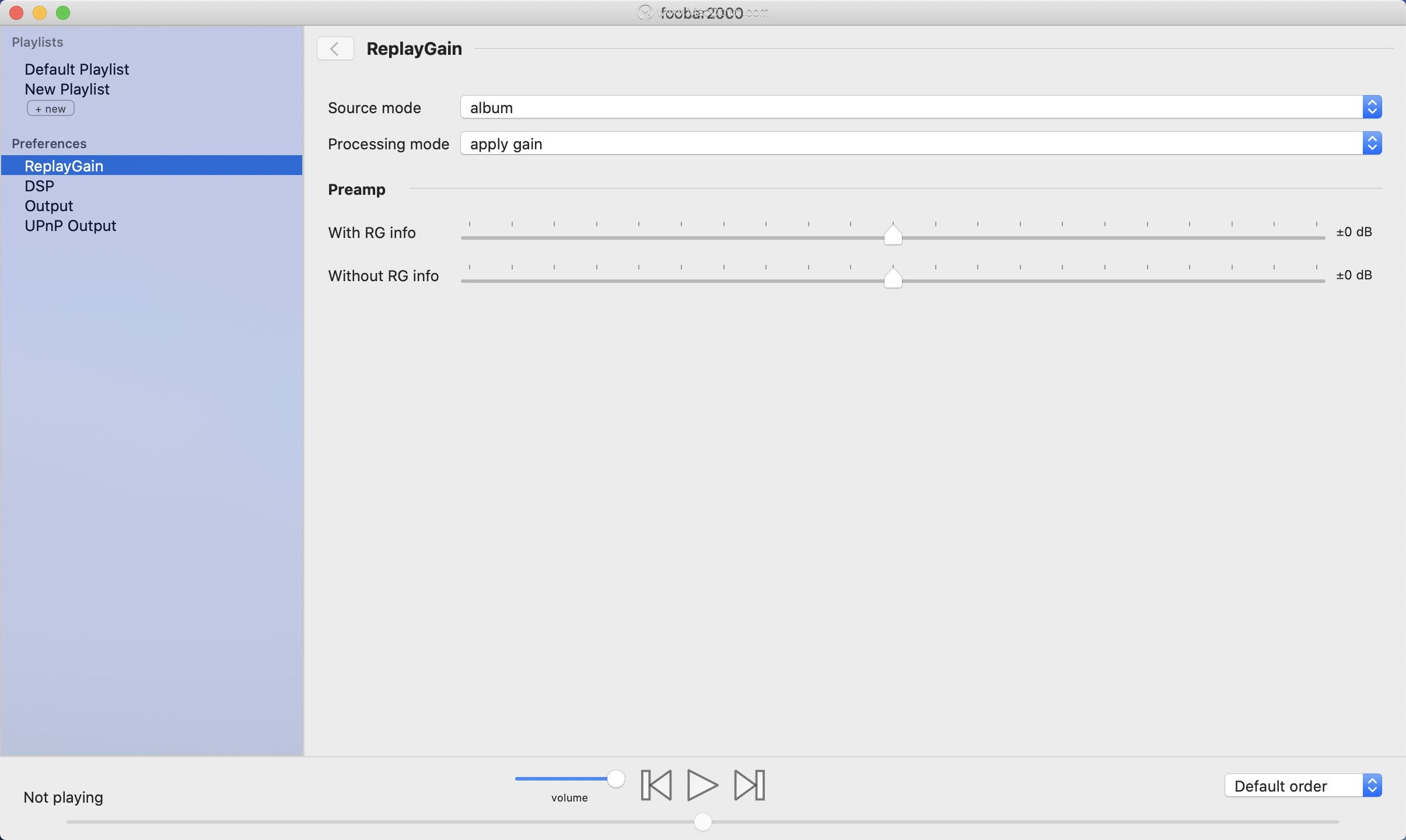
Task: Click the foobar2000 logo in title bar
Action: [645, 12]
